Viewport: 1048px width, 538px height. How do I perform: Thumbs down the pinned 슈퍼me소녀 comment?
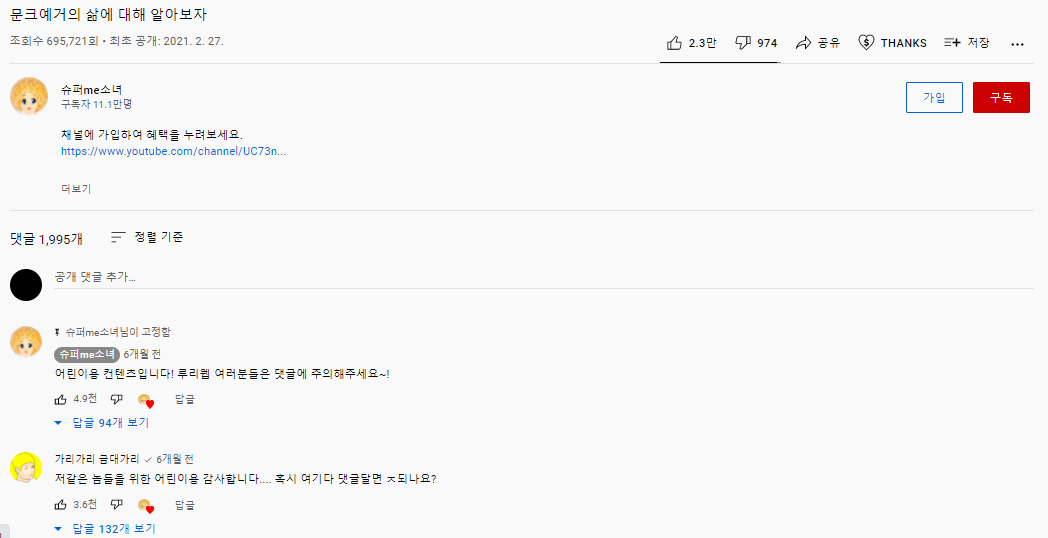[x=116, y=399]
